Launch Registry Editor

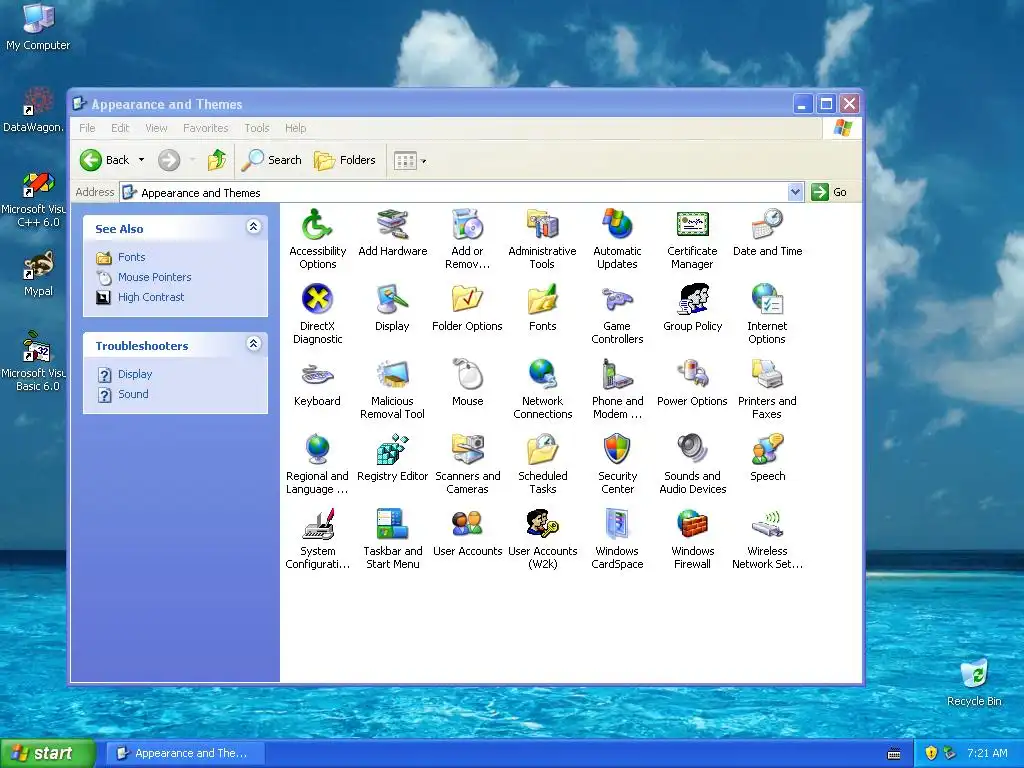click(x=392, y=458)
